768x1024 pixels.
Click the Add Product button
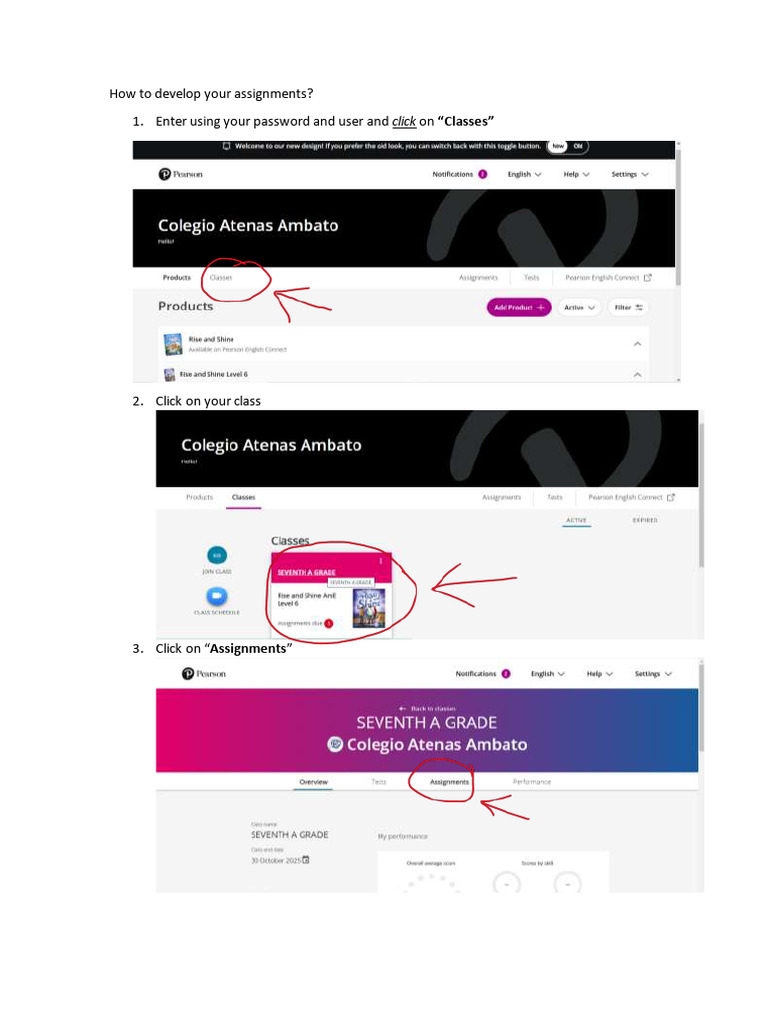point(519,308)
